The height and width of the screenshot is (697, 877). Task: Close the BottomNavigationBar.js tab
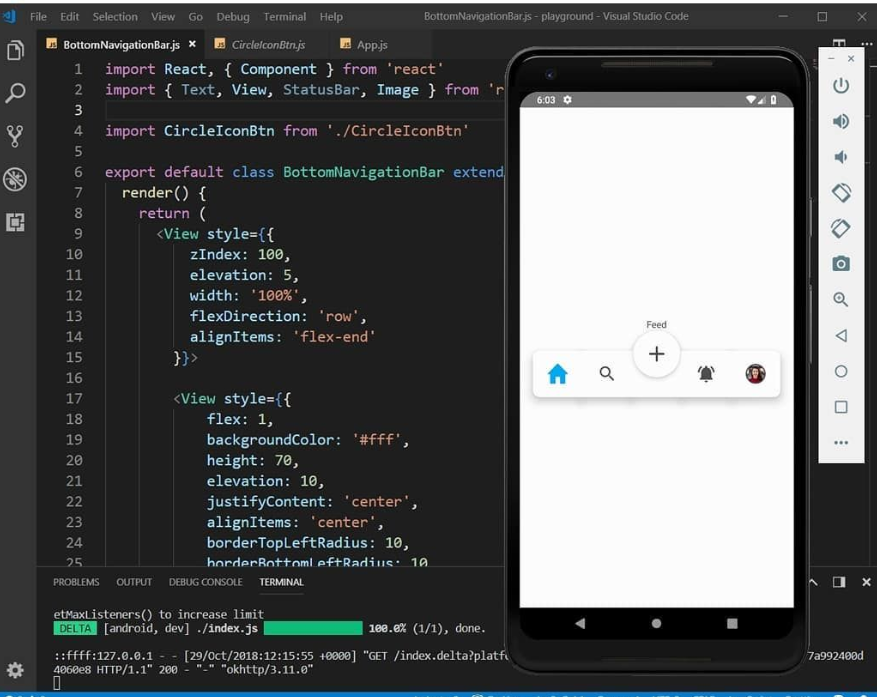(192, 44)
